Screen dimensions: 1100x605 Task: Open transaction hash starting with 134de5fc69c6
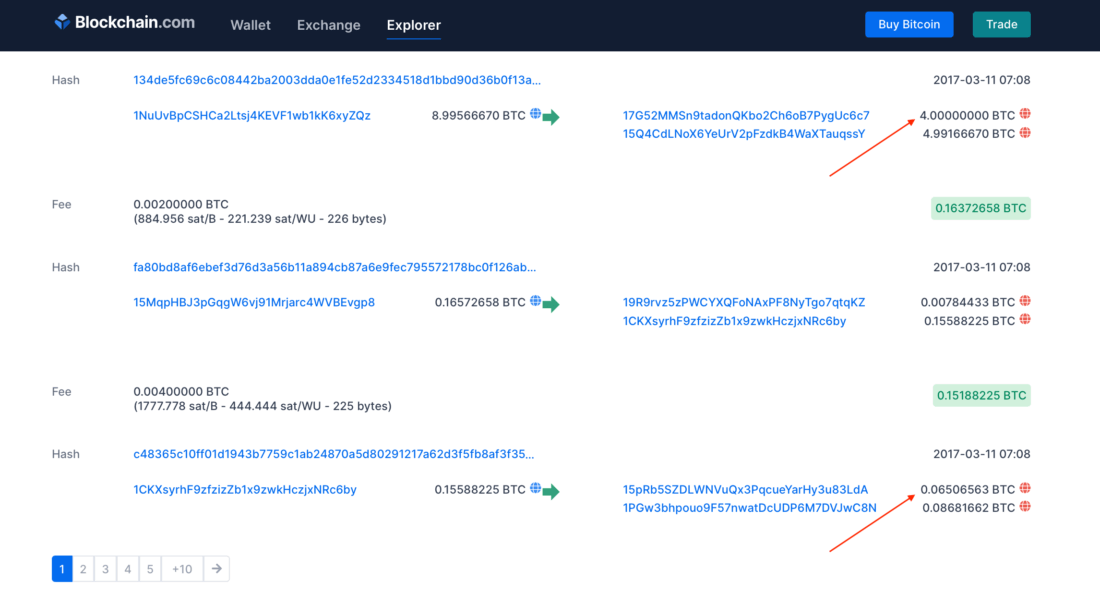pyautogui.click(x=337, y=80)
